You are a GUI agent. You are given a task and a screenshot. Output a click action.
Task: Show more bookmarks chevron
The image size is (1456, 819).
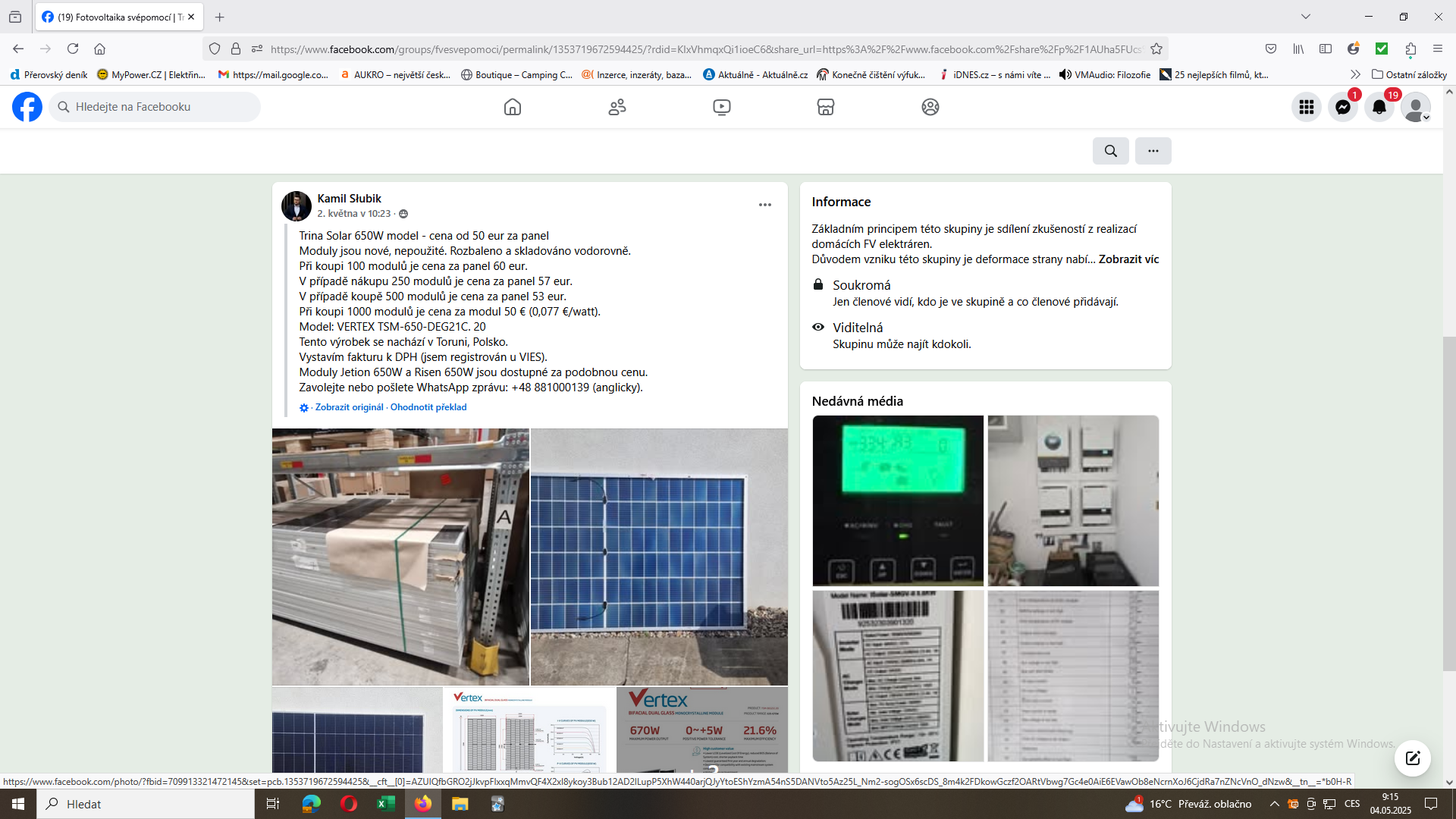click(1355, 74)
